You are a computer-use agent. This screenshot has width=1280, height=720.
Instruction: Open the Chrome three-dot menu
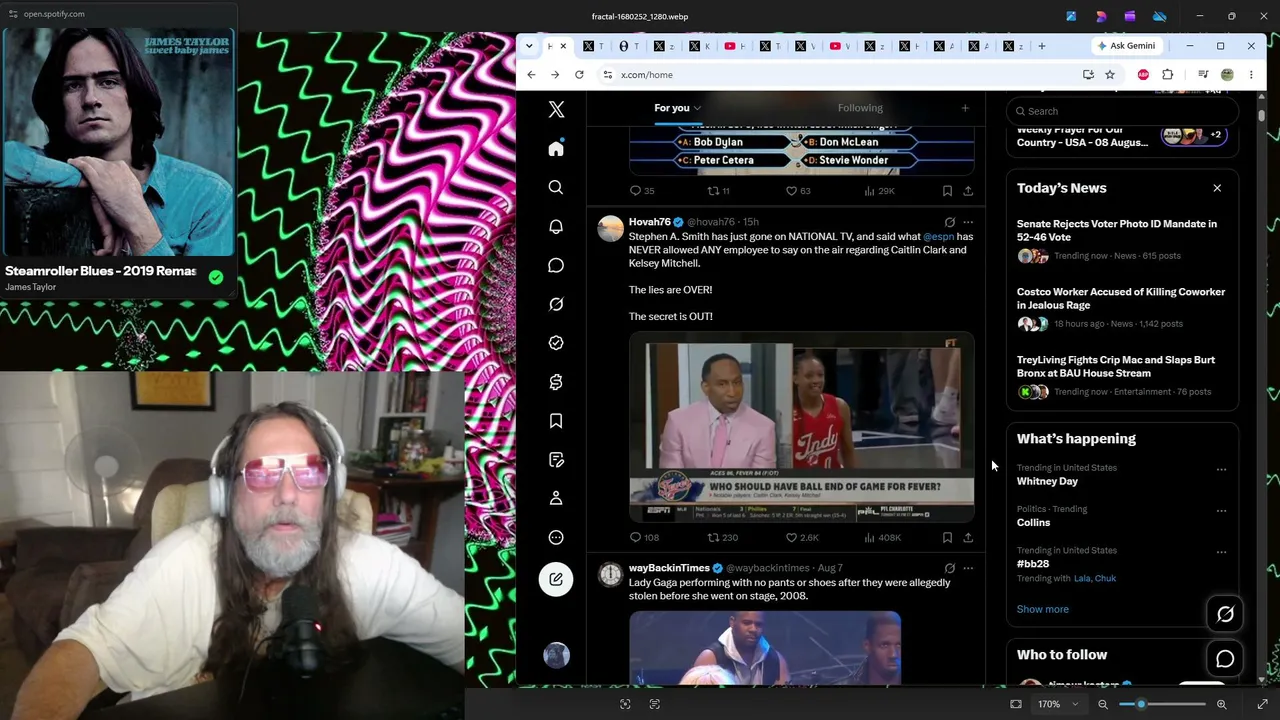pyautogui.click(x=1251, y=75)
